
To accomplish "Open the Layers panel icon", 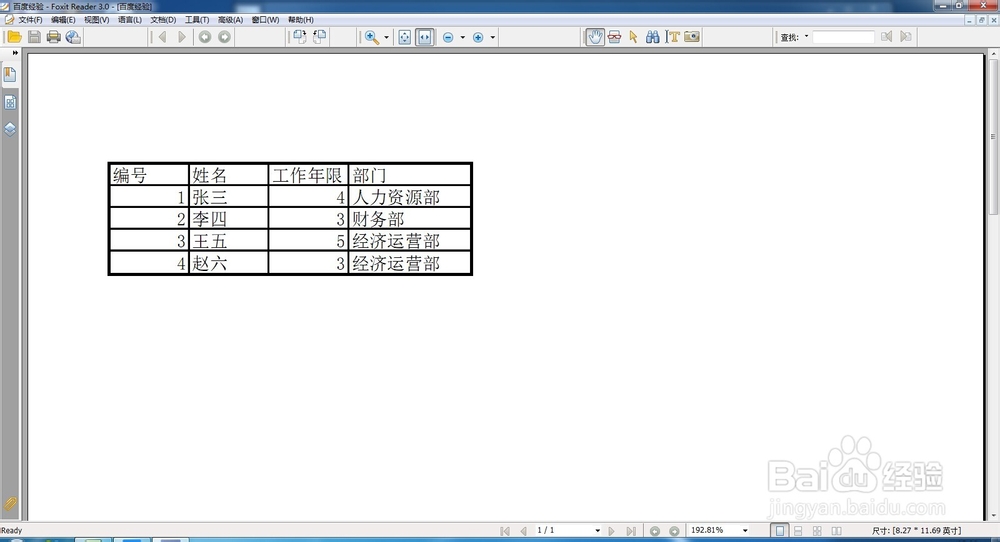I will pos(10,129).
